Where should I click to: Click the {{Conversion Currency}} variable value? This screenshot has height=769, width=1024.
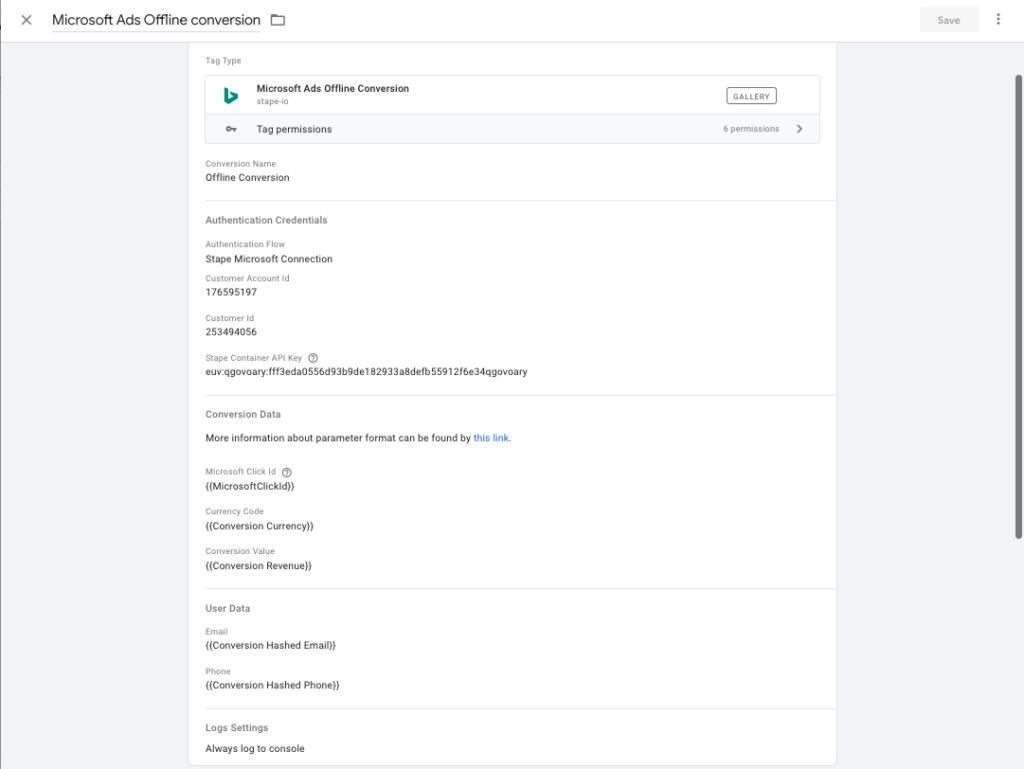point(259,526)
